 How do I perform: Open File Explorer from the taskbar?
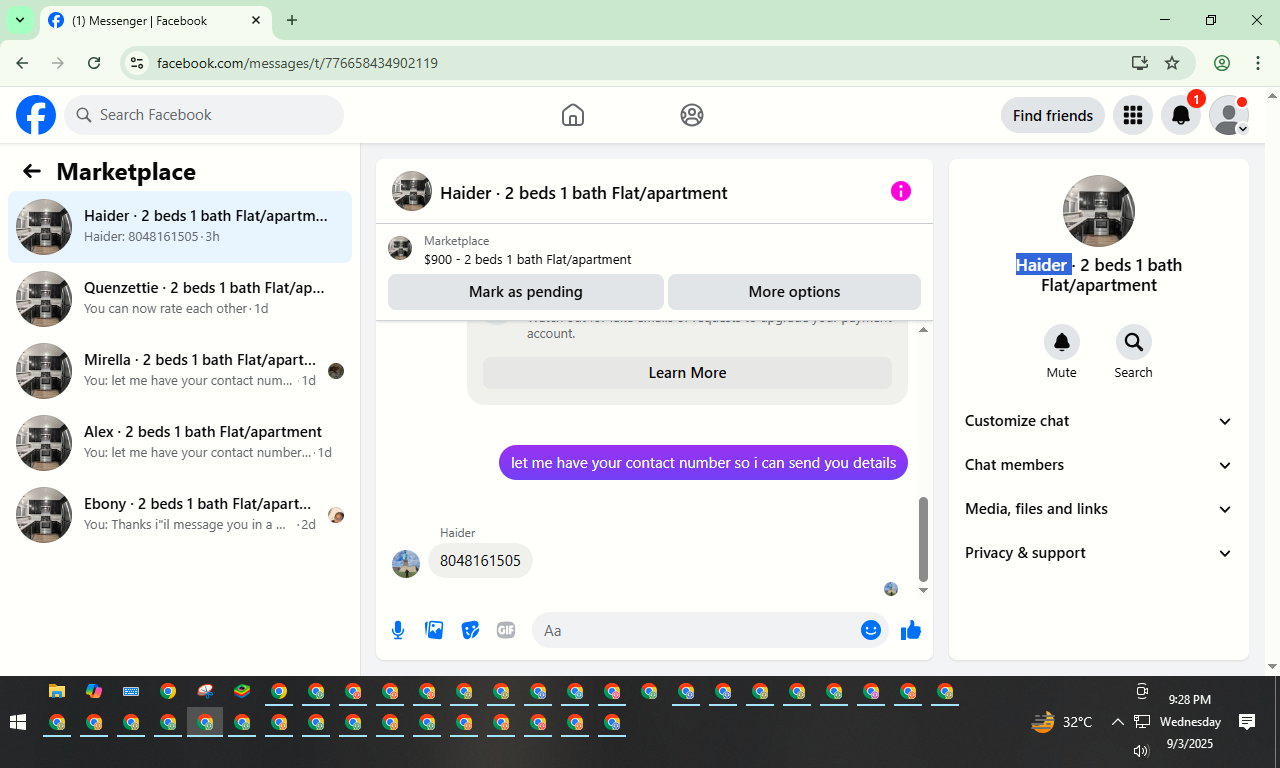57,691
